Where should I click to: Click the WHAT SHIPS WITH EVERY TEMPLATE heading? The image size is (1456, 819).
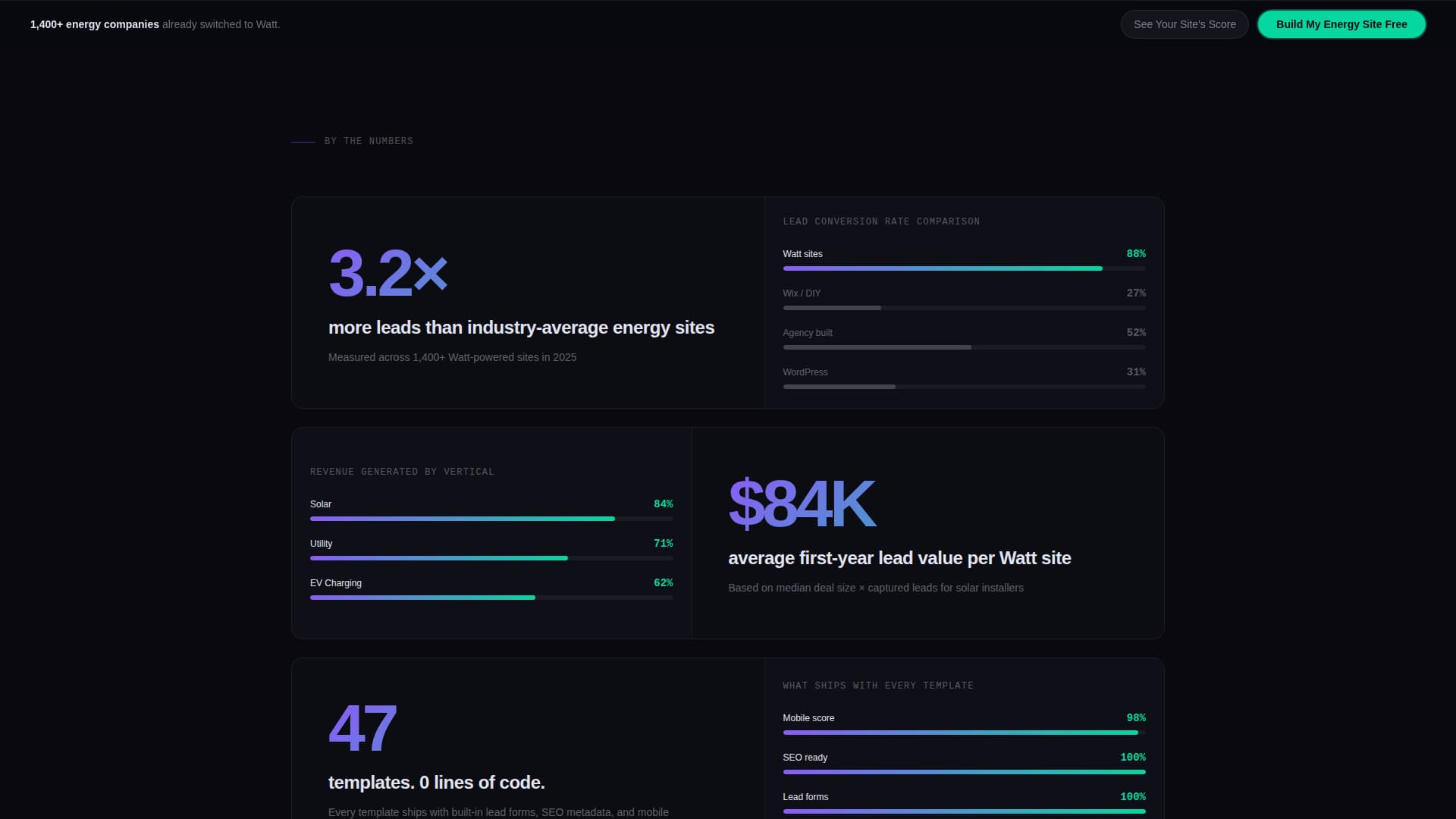(x=877, y=685)
